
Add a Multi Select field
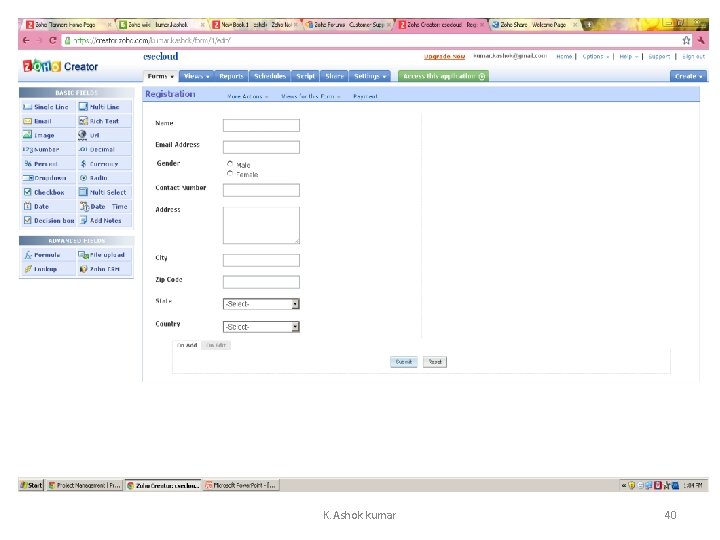tap(104, 192)
